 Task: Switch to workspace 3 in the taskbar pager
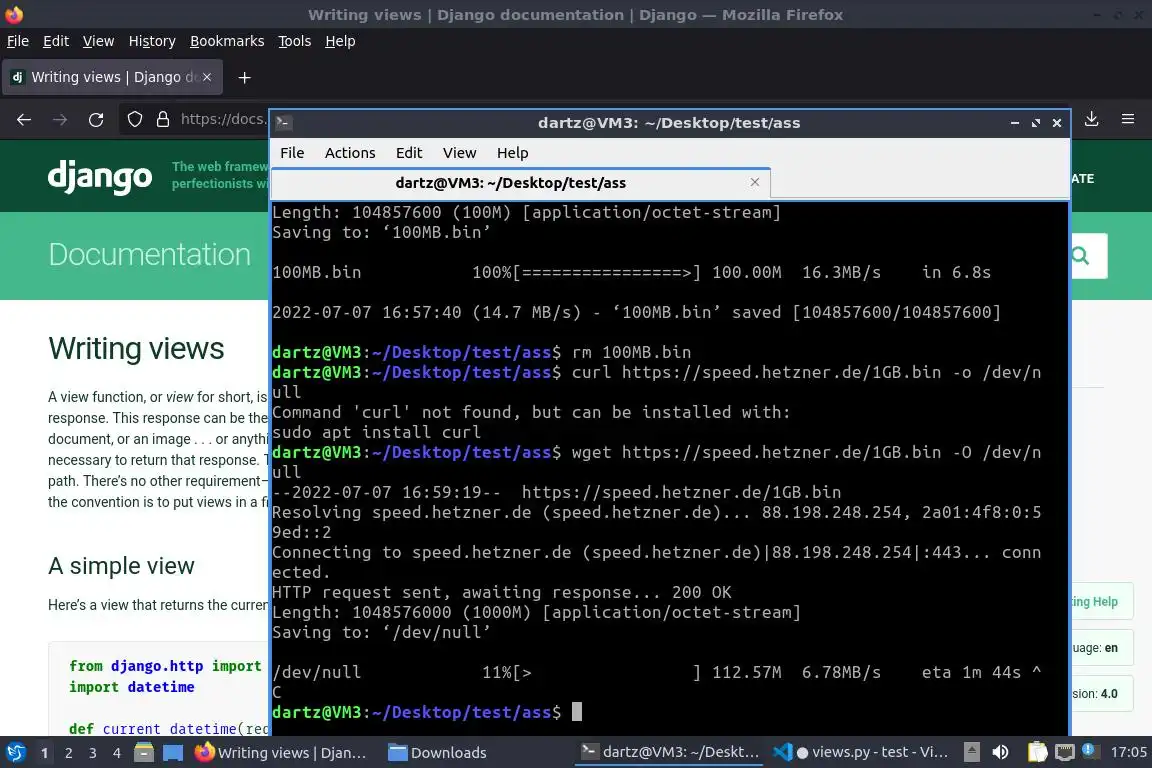click(x=93, y=753)
